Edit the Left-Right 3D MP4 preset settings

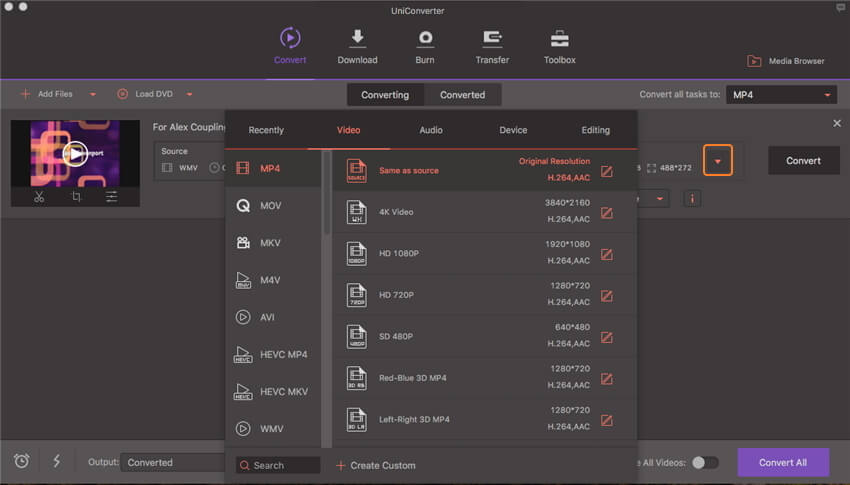tap(607, 421)
